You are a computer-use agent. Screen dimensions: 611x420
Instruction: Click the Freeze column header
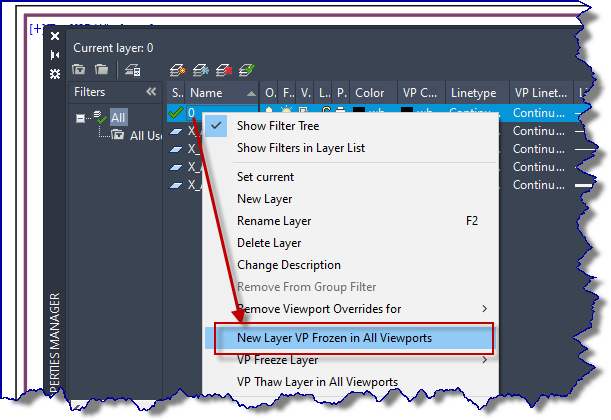click(288, 93)
